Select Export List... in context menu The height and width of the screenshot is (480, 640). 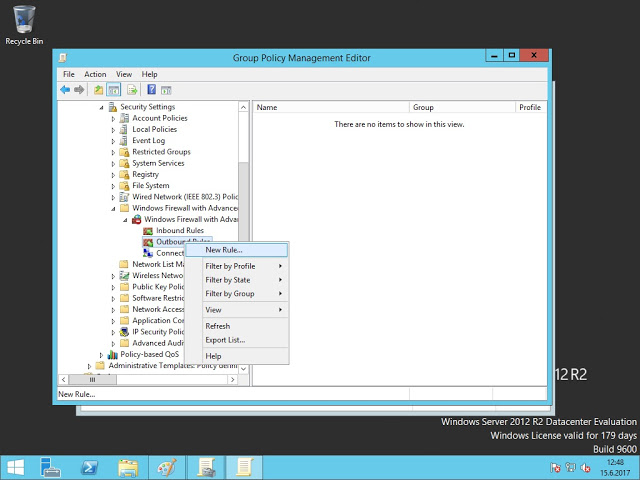(x=225, y=340)
